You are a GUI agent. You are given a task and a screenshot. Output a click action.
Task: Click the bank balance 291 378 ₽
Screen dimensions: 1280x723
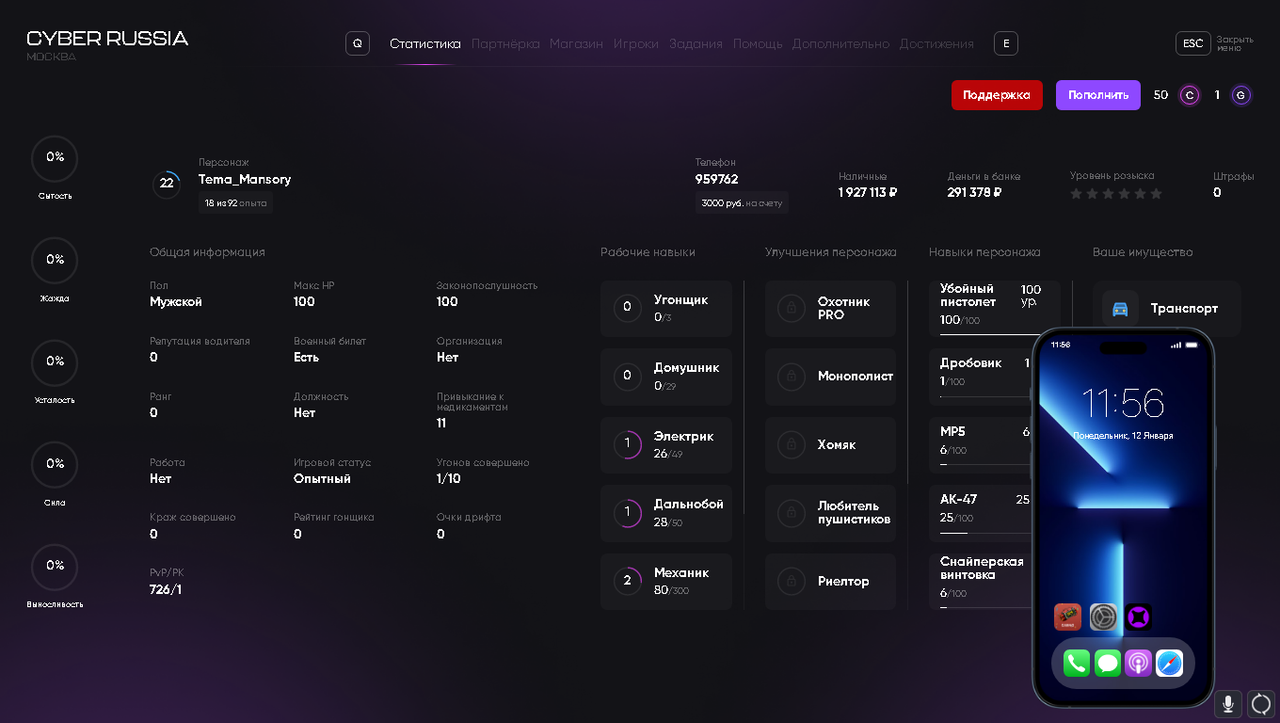[975, 192]
